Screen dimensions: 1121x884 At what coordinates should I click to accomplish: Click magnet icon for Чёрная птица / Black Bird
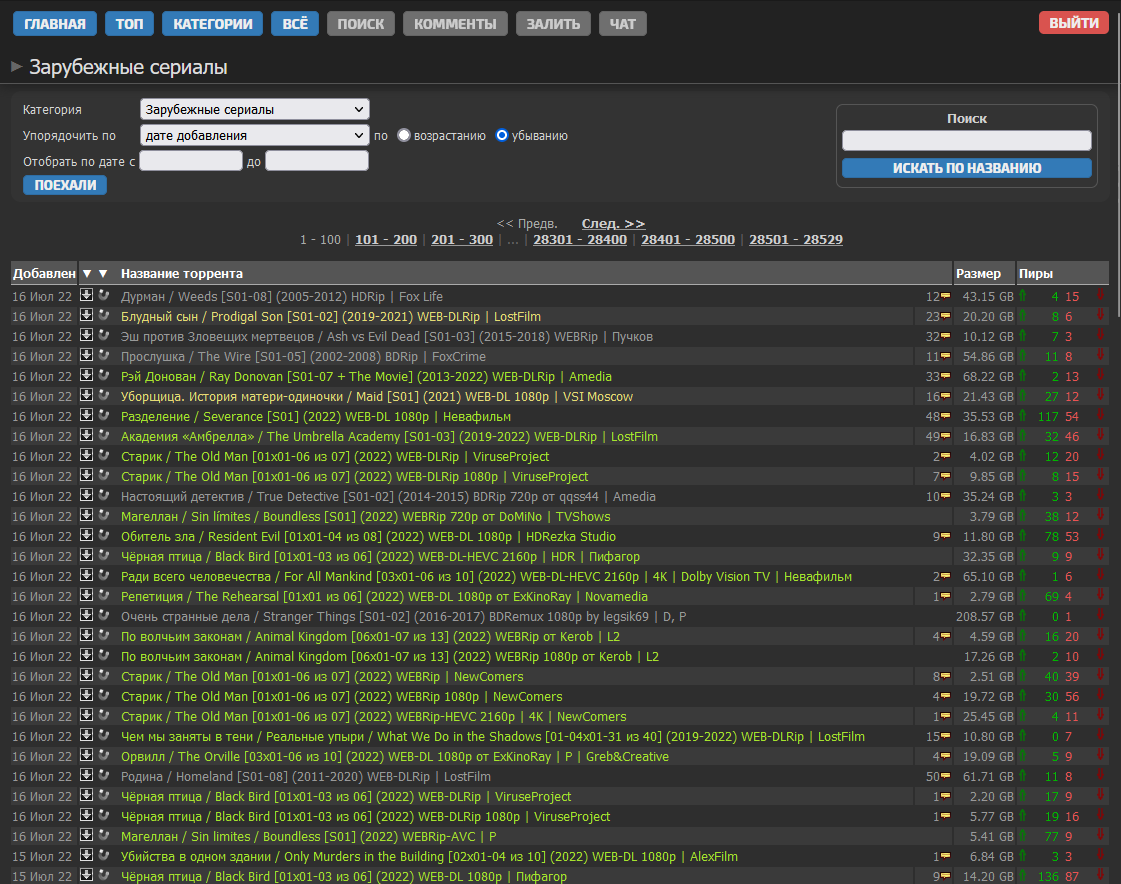104,556
